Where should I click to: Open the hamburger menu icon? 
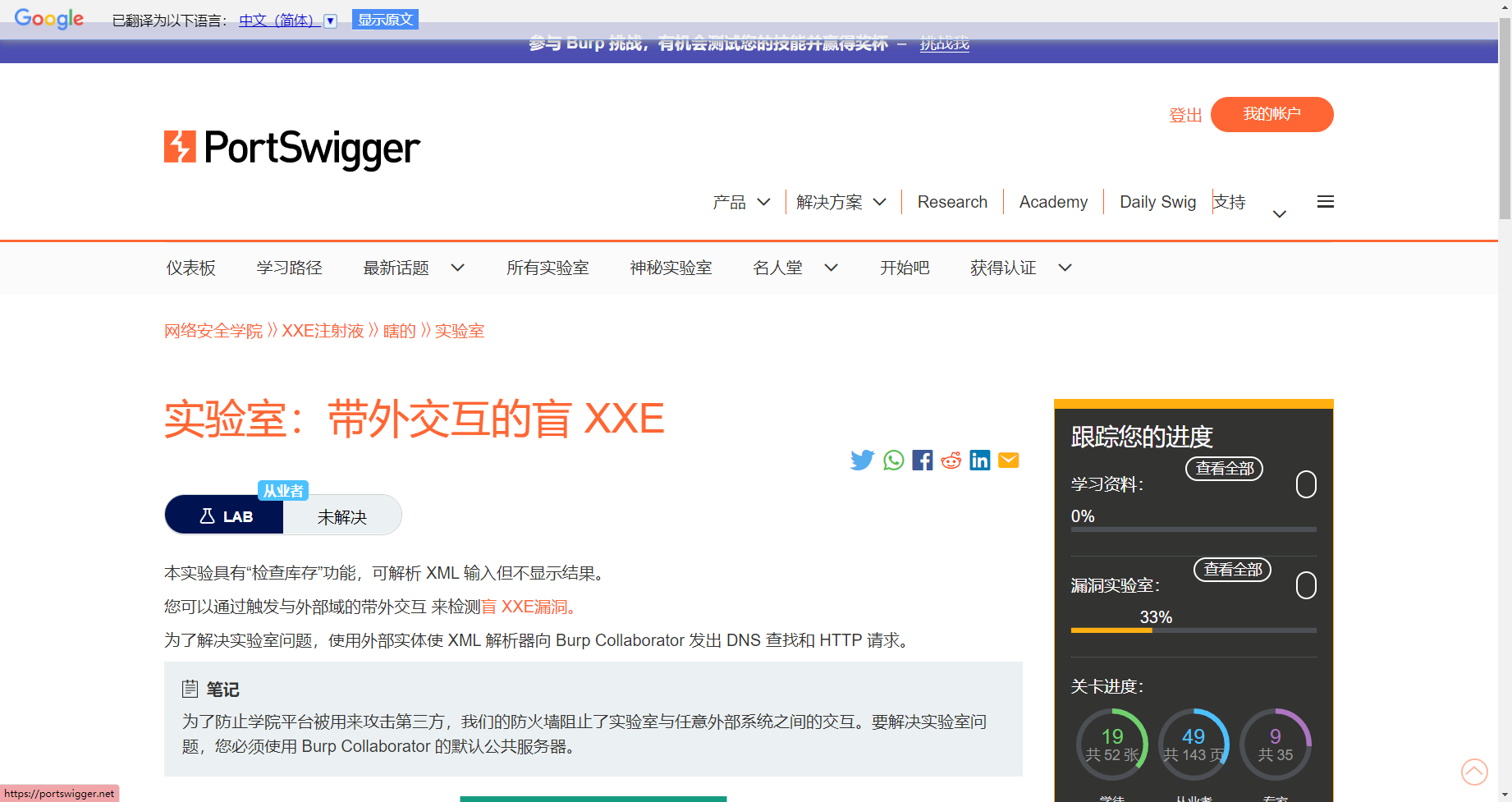tap(1325, 202)
